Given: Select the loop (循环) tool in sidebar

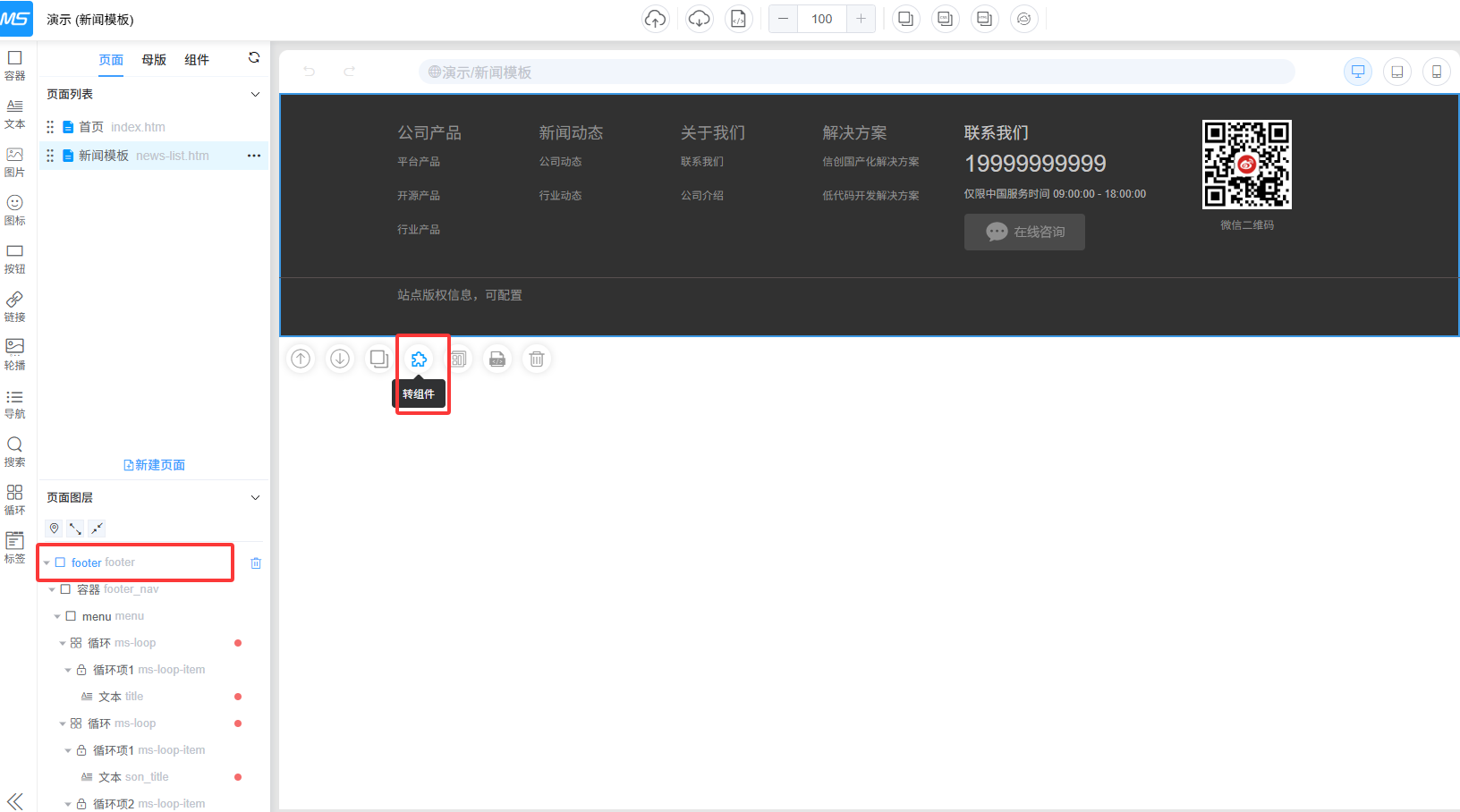Looking at the screenshot, I should pos(15,499).
